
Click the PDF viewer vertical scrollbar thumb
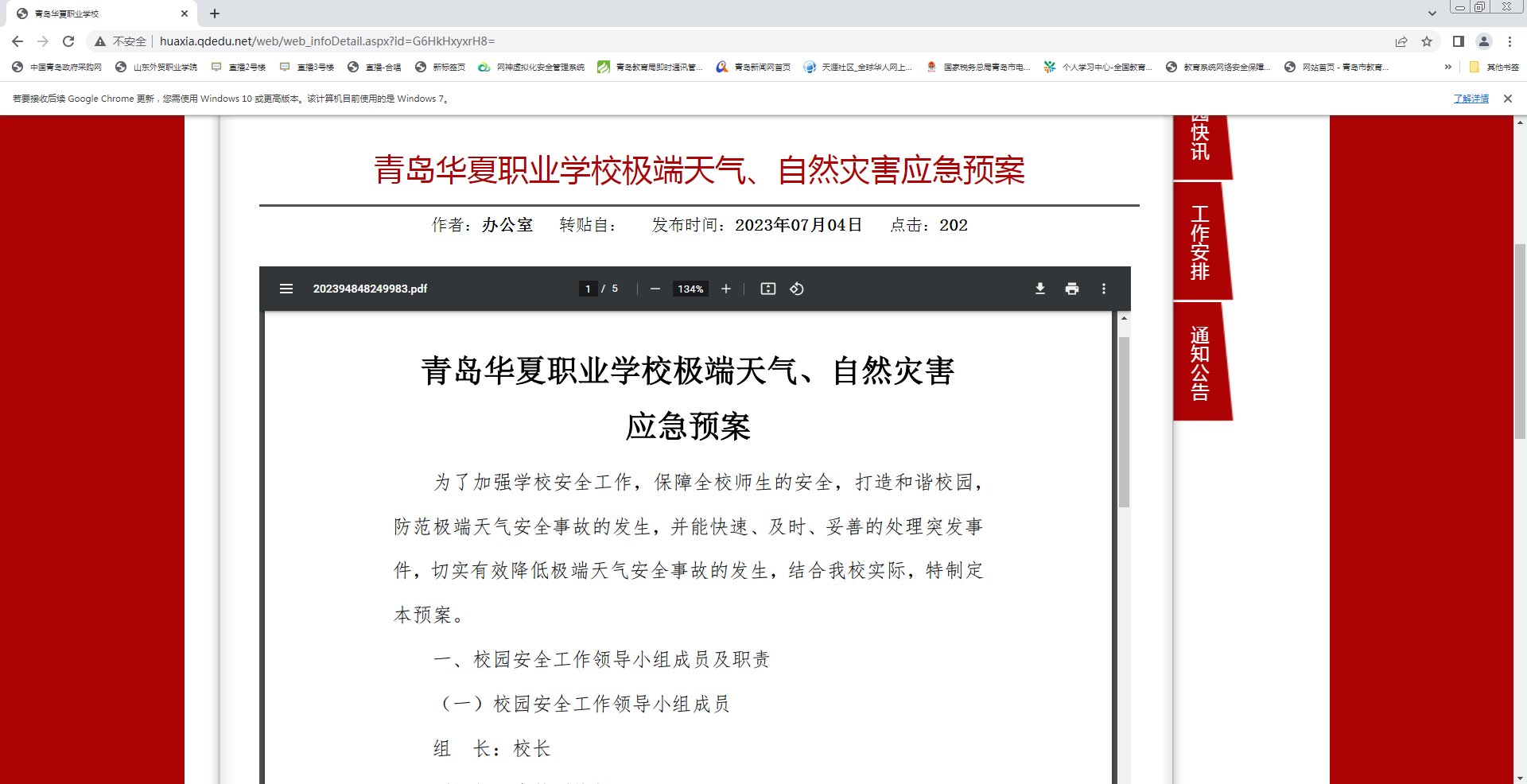[x=1124, y=421]
